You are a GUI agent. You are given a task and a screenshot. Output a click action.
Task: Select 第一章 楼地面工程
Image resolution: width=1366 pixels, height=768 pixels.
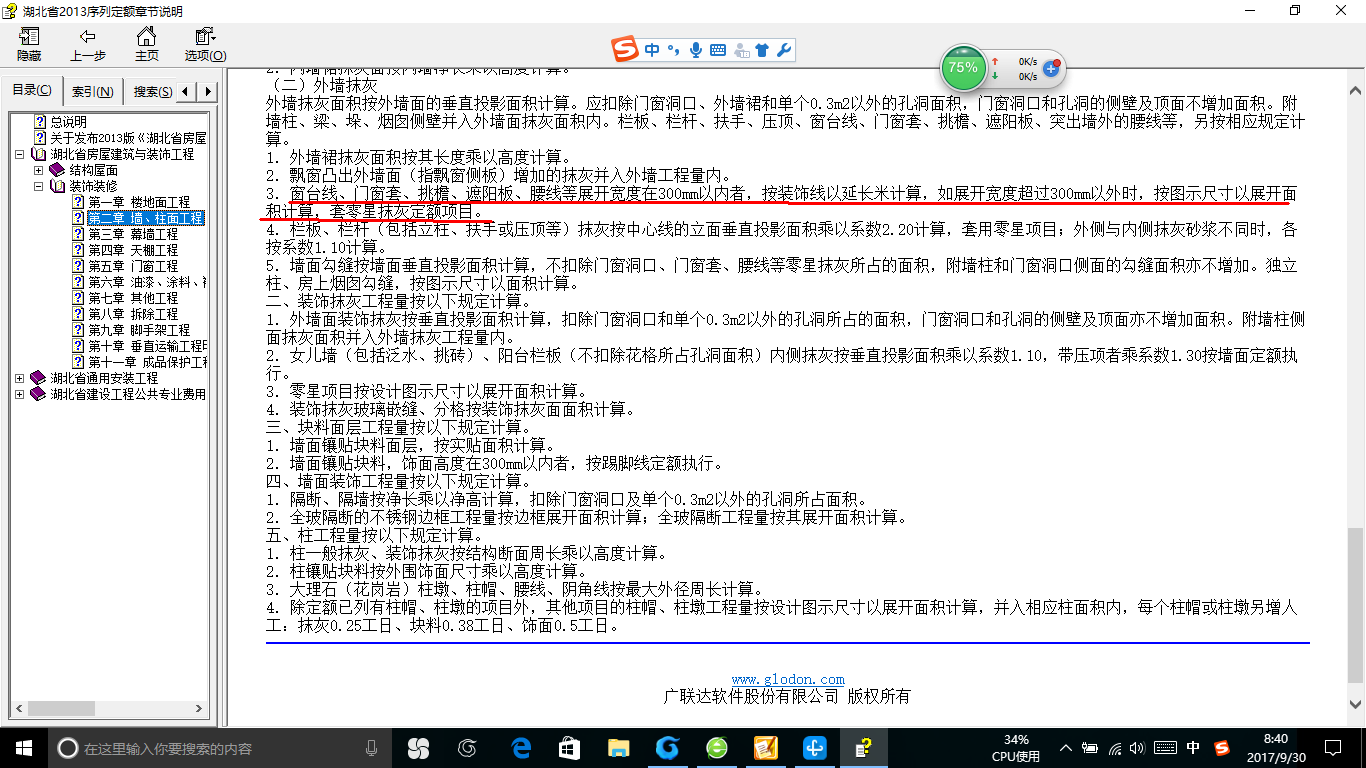[139, 202]
